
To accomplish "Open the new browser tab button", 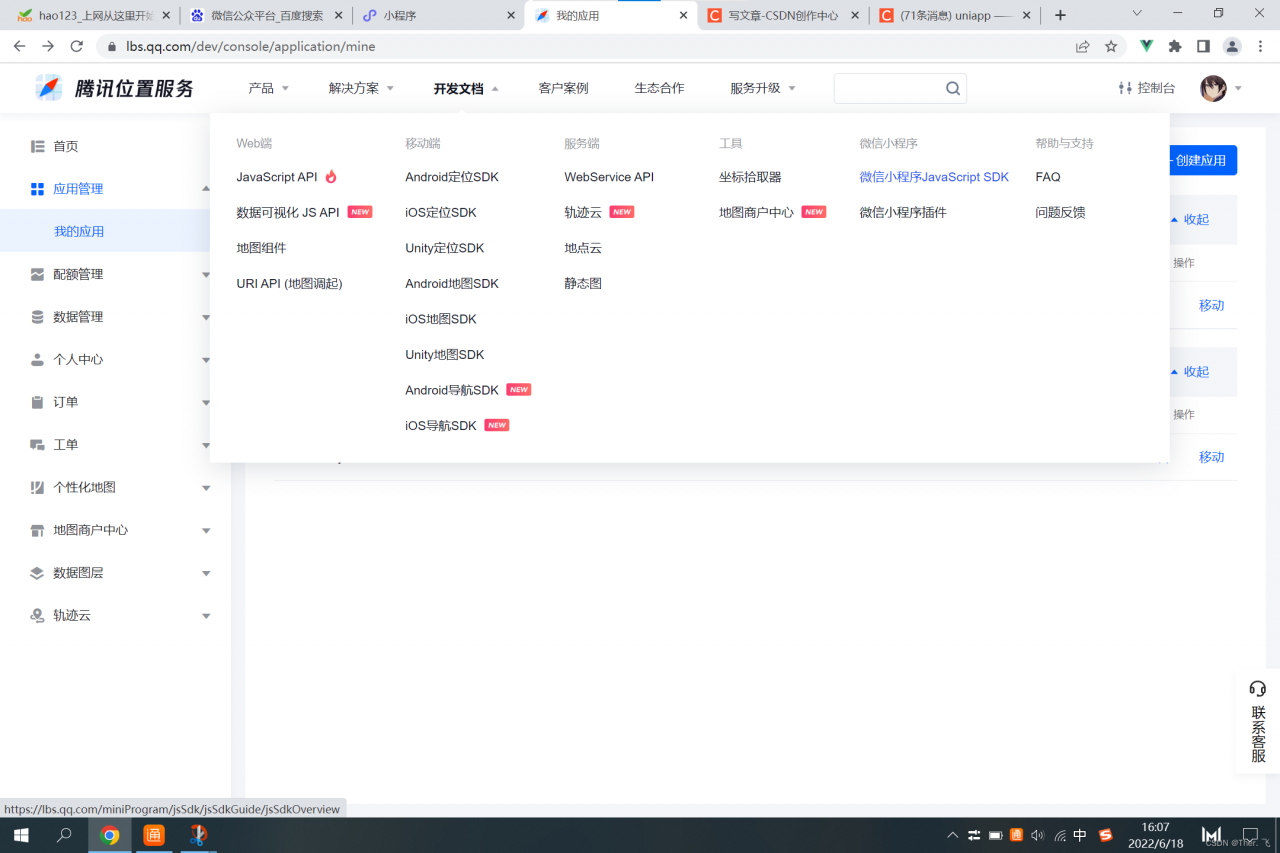I will click(x=1060, y=15).
